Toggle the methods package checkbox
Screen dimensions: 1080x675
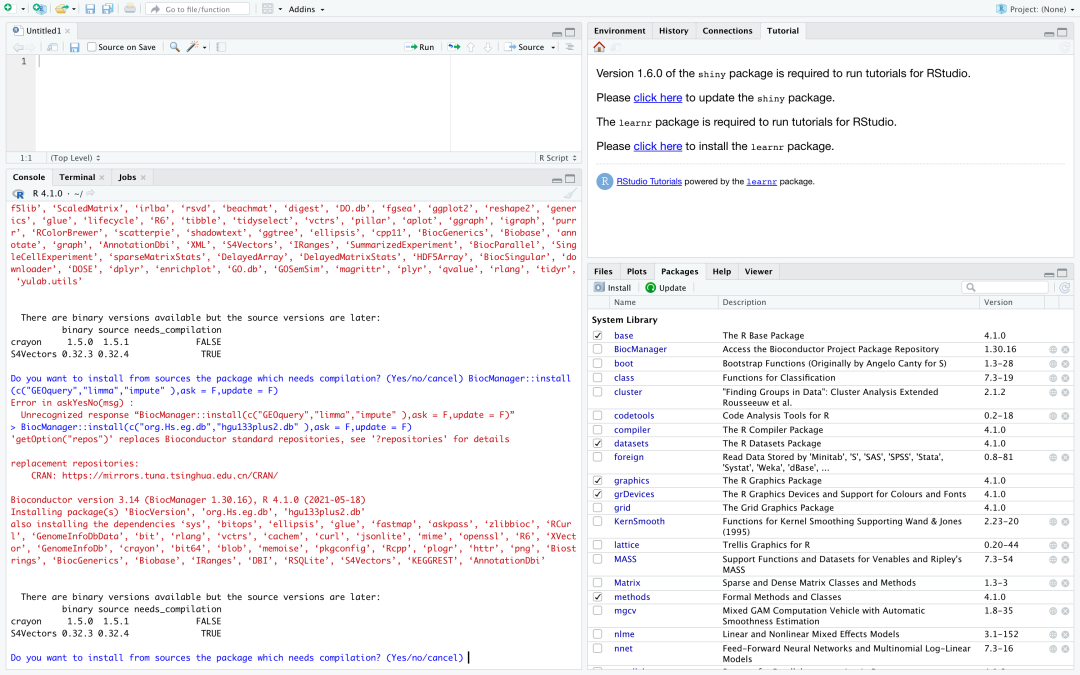click(598, 597)
